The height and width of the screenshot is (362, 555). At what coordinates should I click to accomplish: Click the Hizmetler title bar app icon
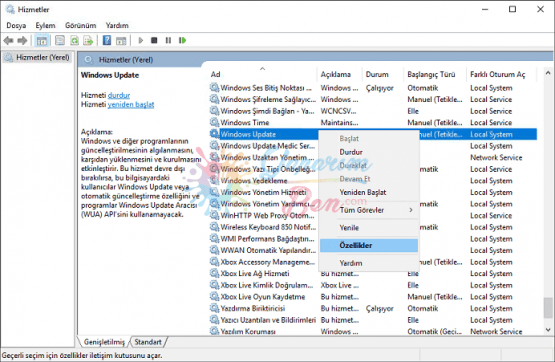[10, 10]
